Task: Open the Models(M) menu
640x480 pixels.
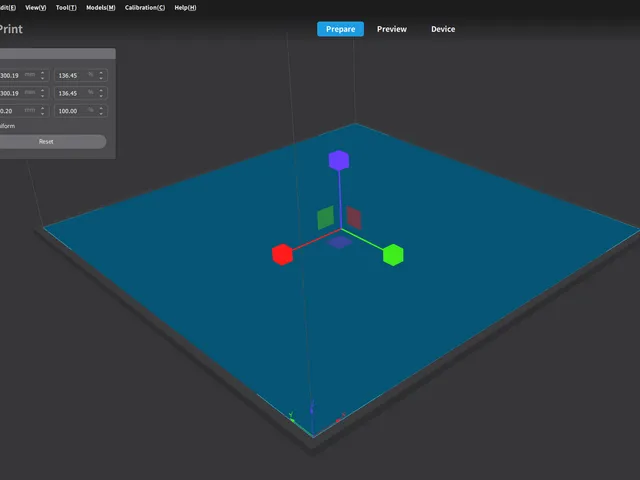Action: 100,8
